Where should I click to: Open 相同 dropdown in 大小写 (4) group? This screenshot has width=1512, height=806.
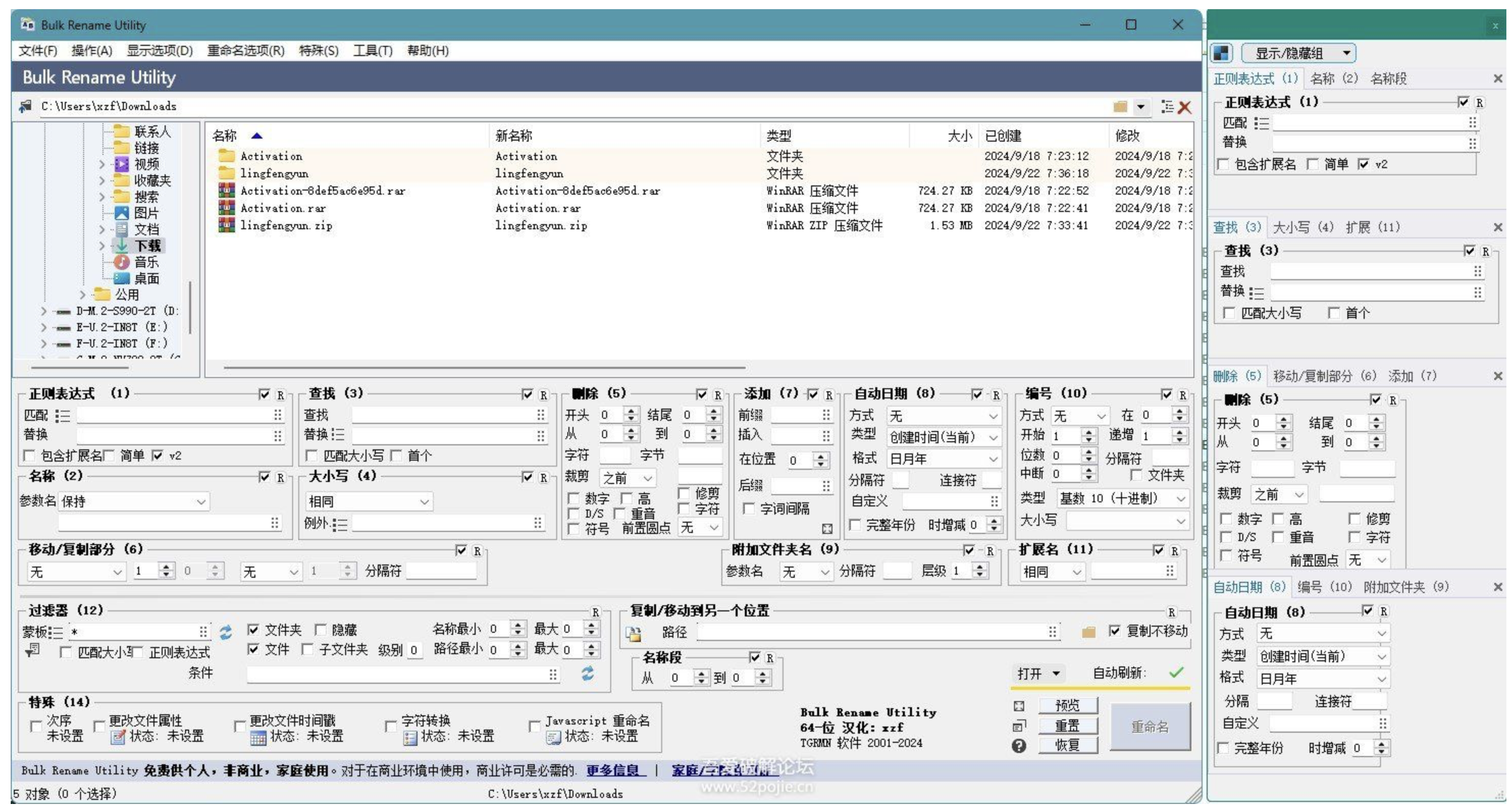point(369,501)
